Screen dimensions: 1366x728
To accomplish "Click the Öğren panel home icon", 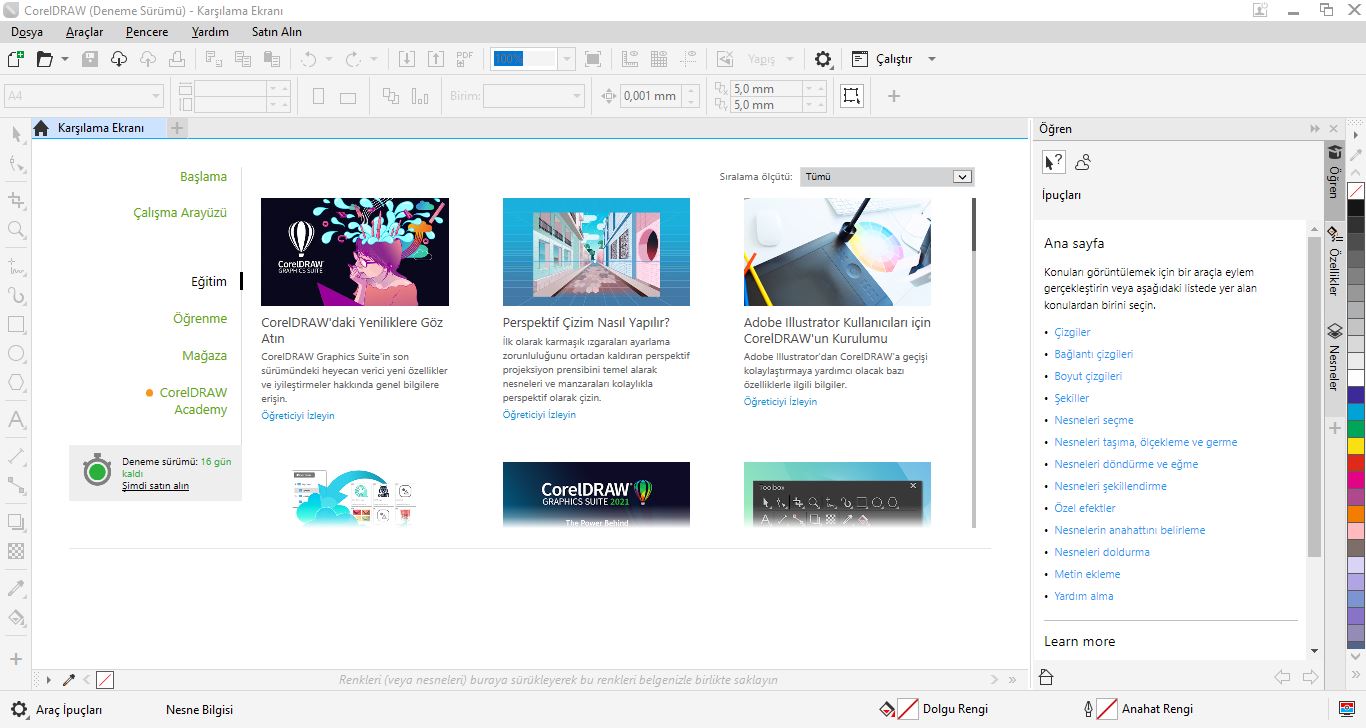I will tap(1046, 677).
